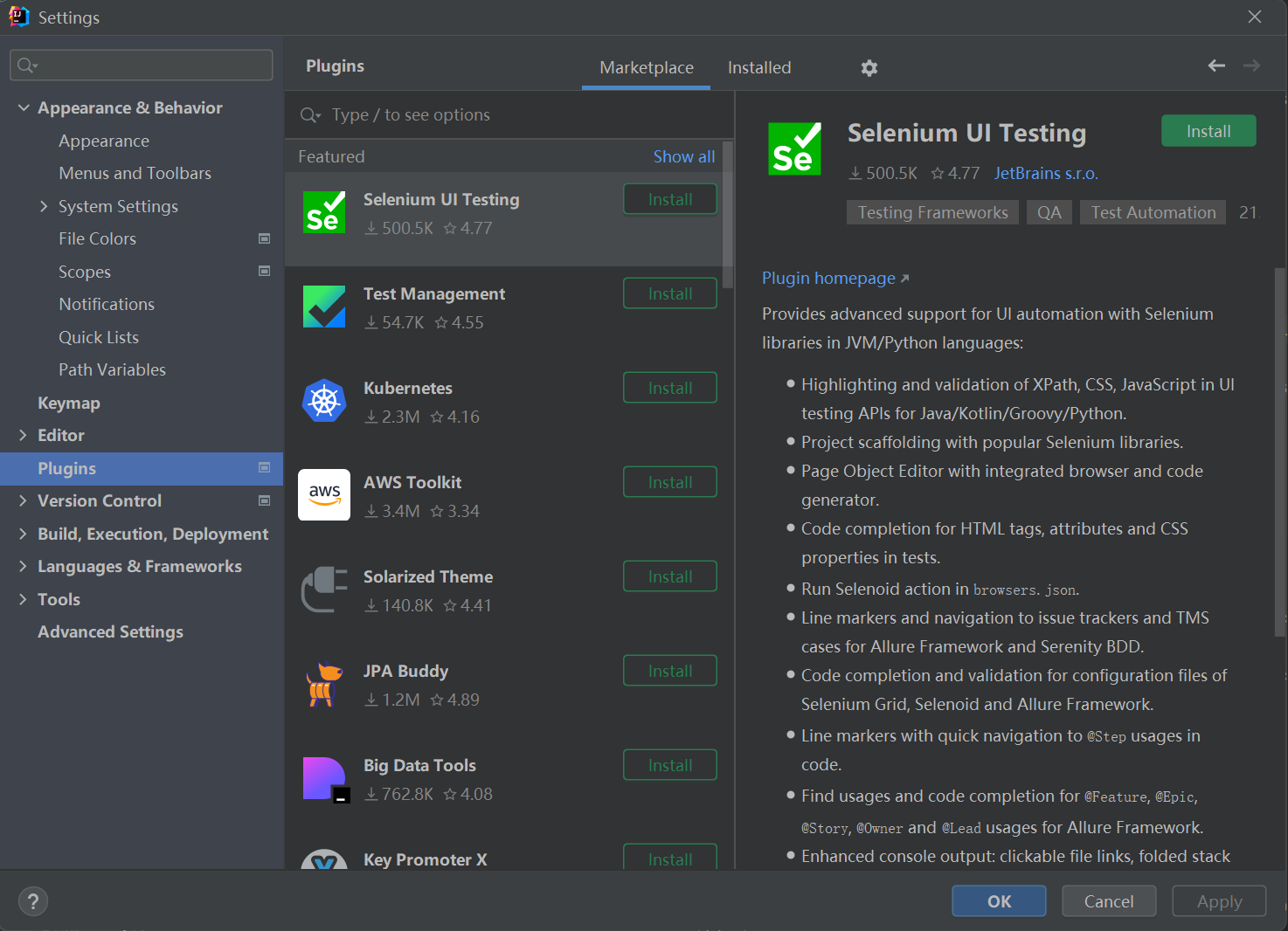Open Quick Lists settings
This screenshot has width=1288, height=931.
tap(99, 337)
